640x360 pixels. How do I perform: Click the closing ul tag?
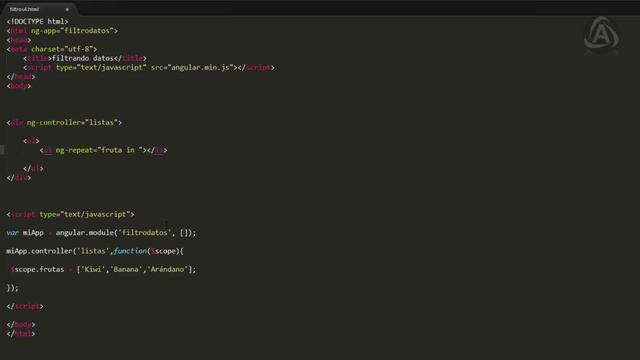[x=33, y=169]
